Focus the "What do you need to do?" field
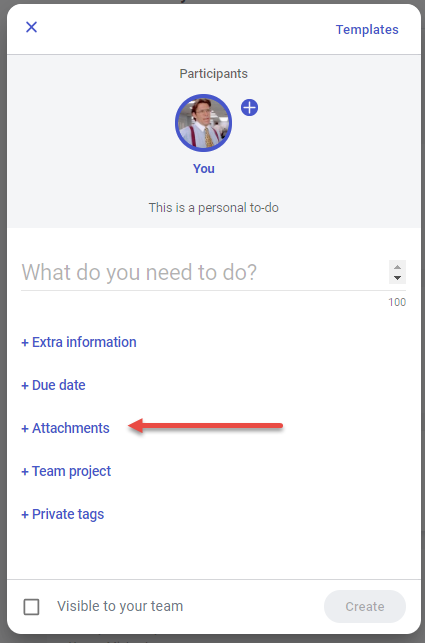 [204, 272]
